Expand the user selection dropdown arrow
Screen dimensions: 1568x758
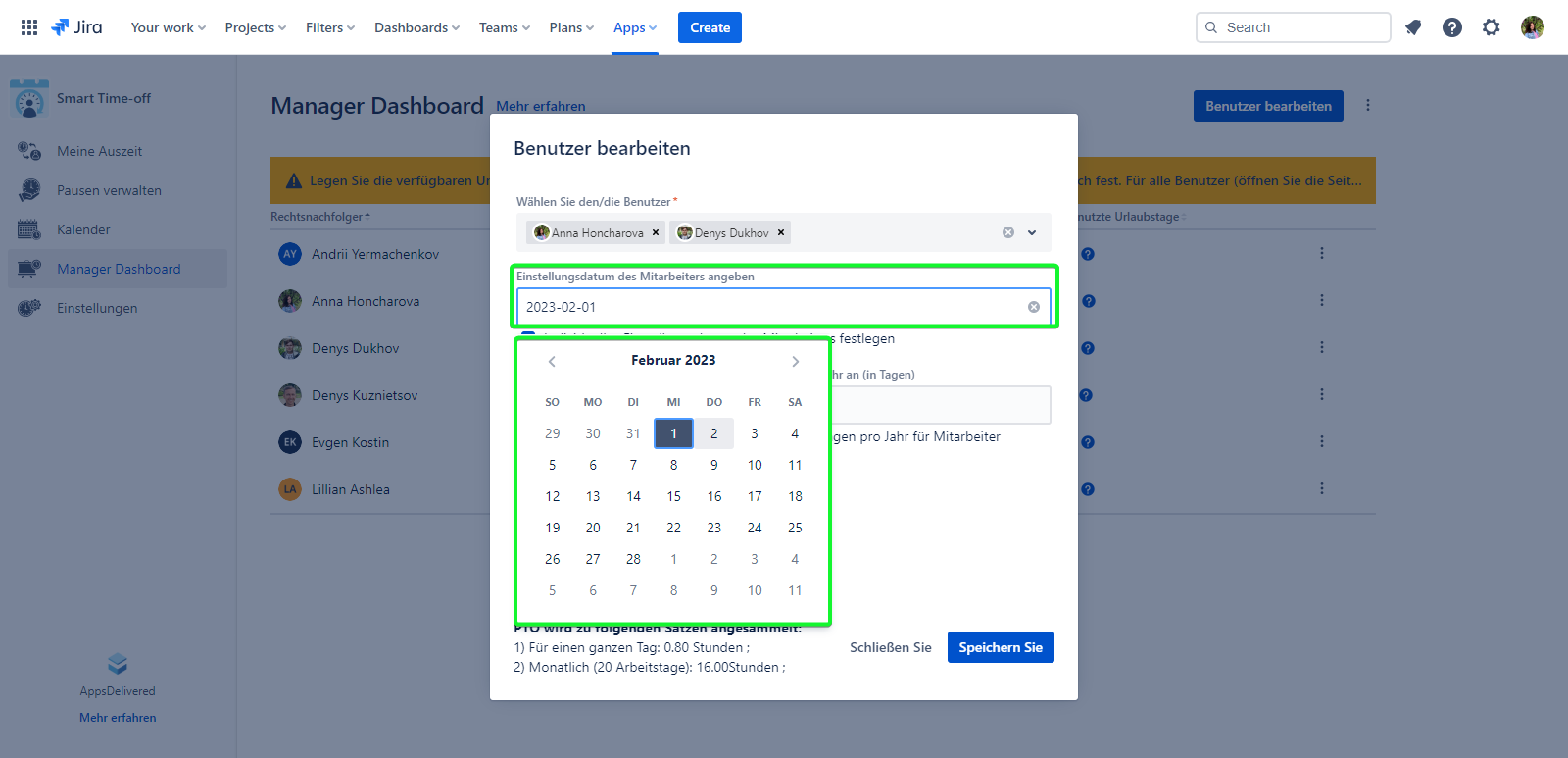click(1032, 233)
